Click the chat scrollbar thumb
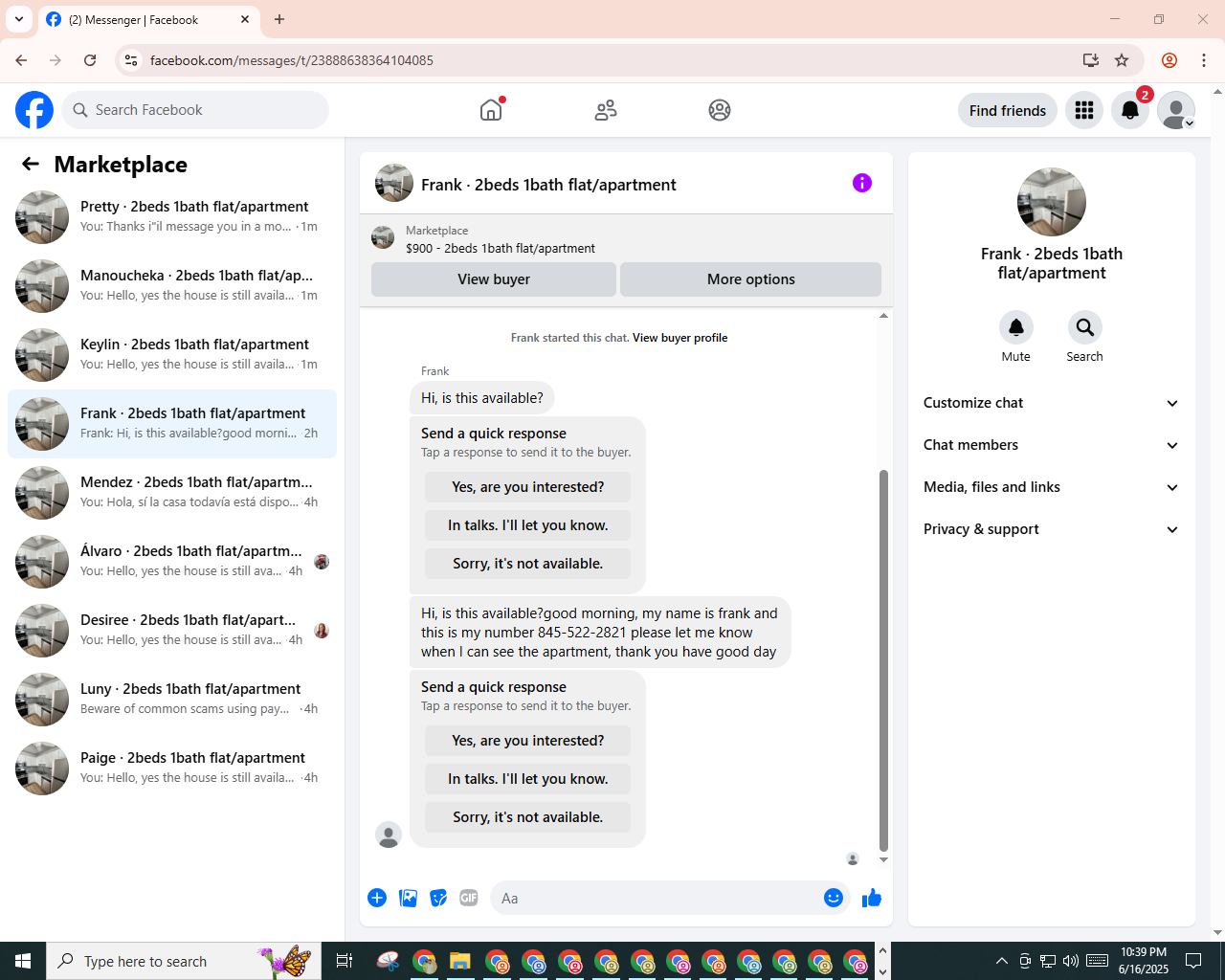This screenshot has height=980, width=1225. [883, 660]
